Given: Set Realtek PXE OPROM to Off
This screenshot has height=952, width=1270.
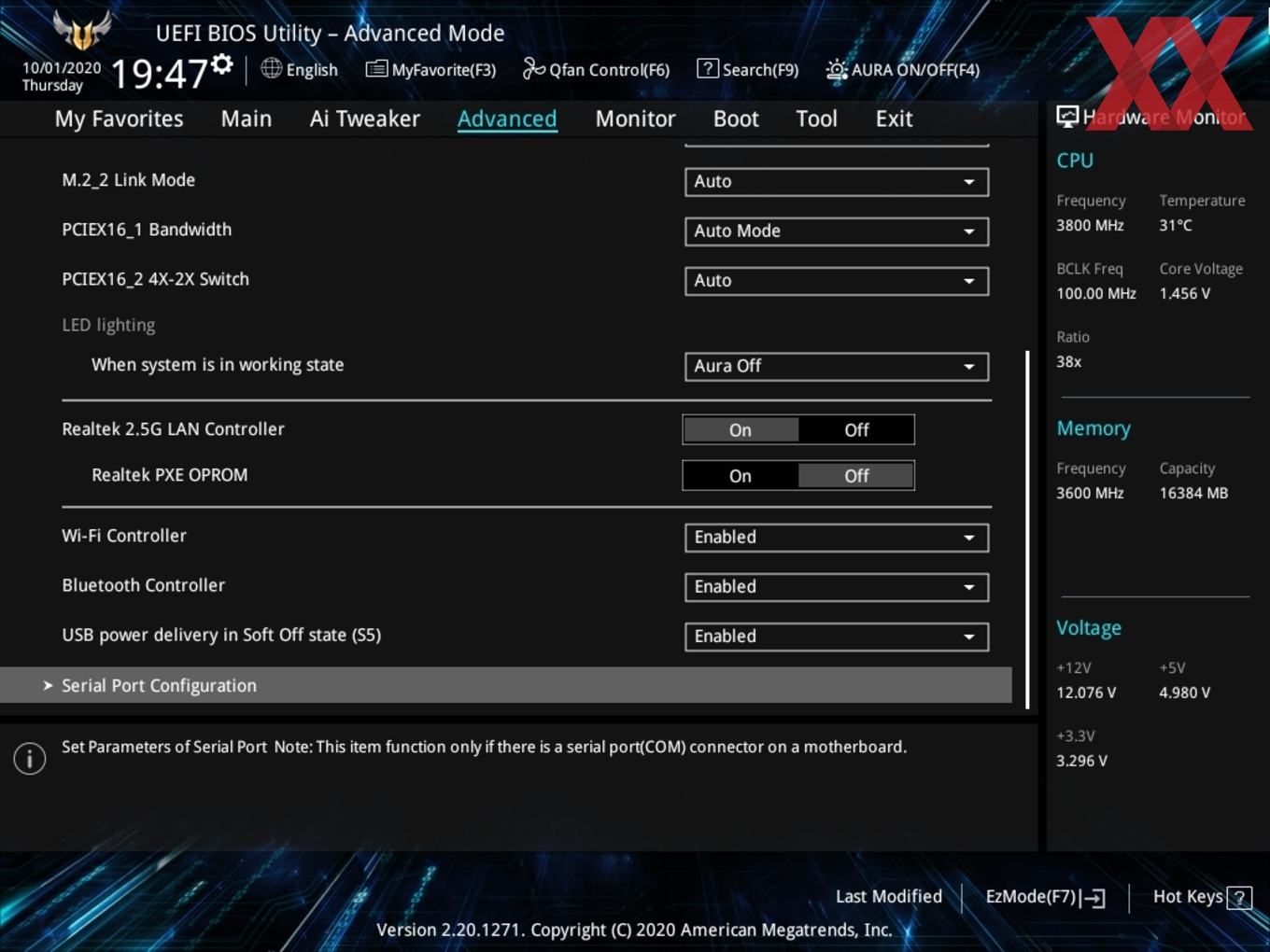Looking at the screenshot, I should tap(856, 476).
